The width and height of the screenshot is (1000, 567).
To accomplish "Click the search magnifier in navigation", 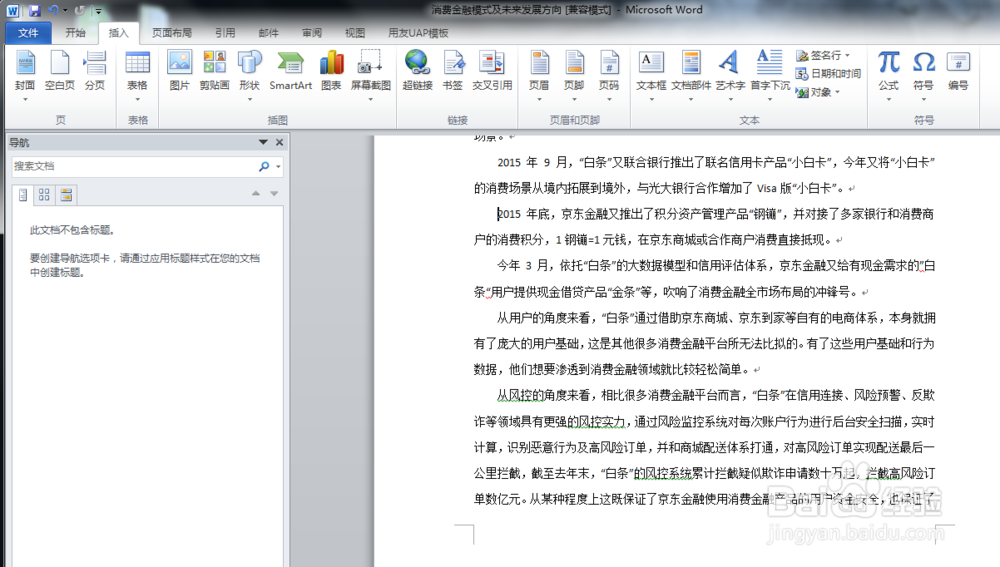I will click(264, 166).
